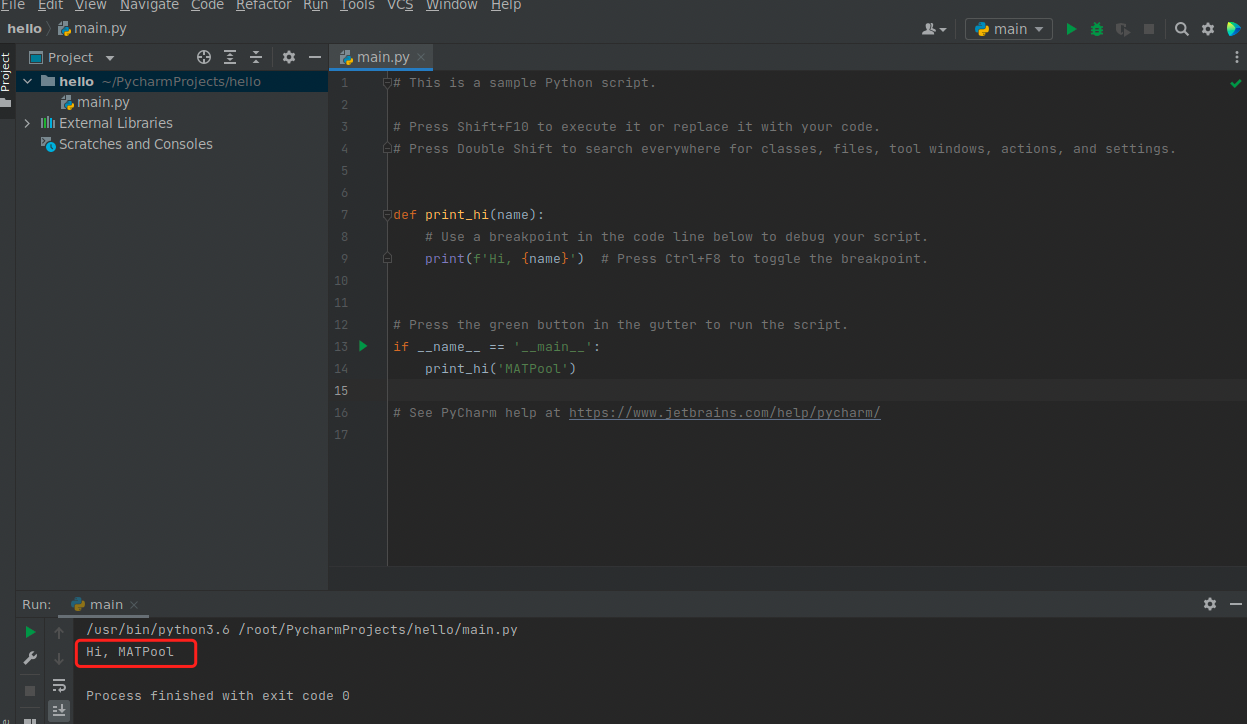Open the Refactor menu
The height and width of the screenshot is (724, 1247).
[263, 5]
